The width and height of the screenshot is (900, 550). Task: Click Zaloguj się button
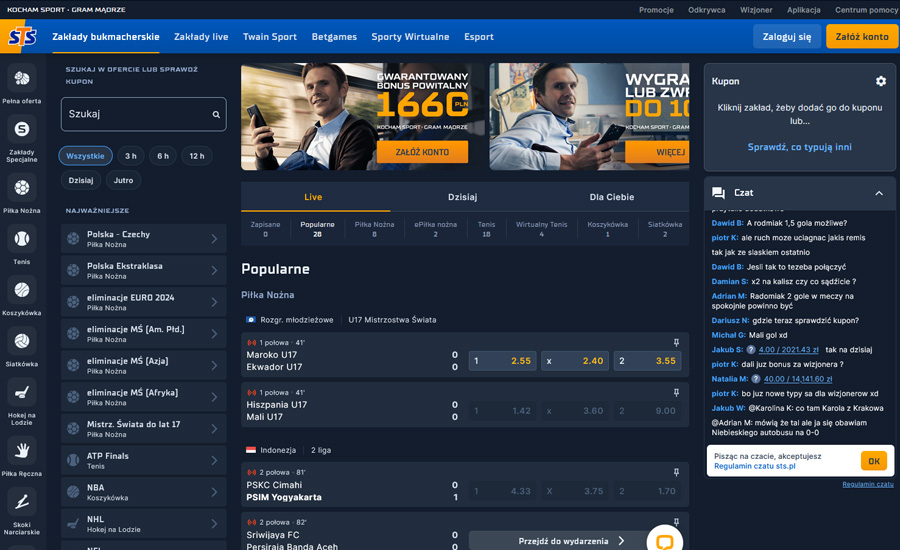(787, 37)
